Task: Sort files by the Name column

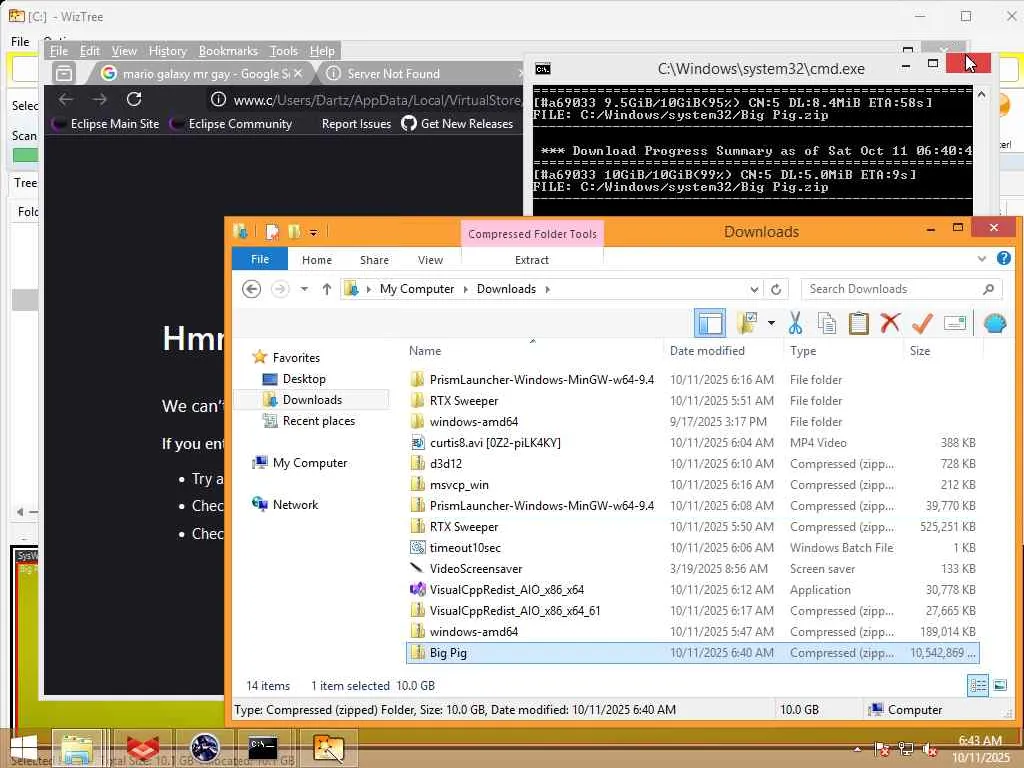Action: click(x=424, y=351)
